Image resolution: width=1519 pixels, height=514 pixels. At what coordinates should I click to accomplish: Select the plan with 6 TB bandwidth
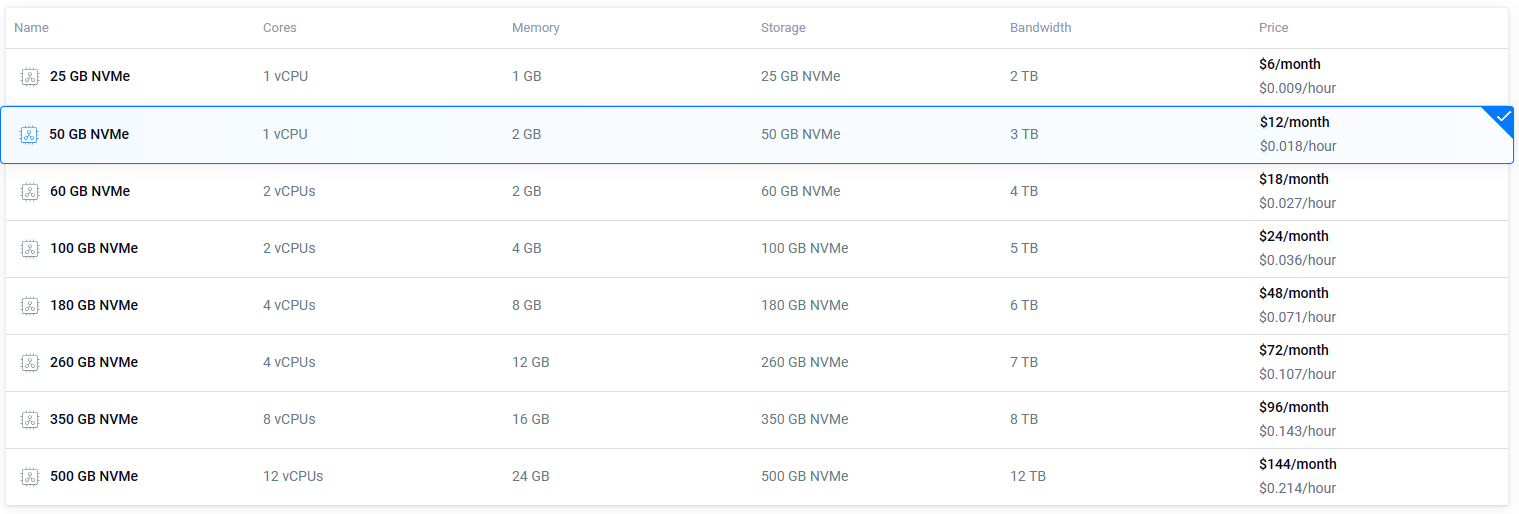tap(757, 306)
